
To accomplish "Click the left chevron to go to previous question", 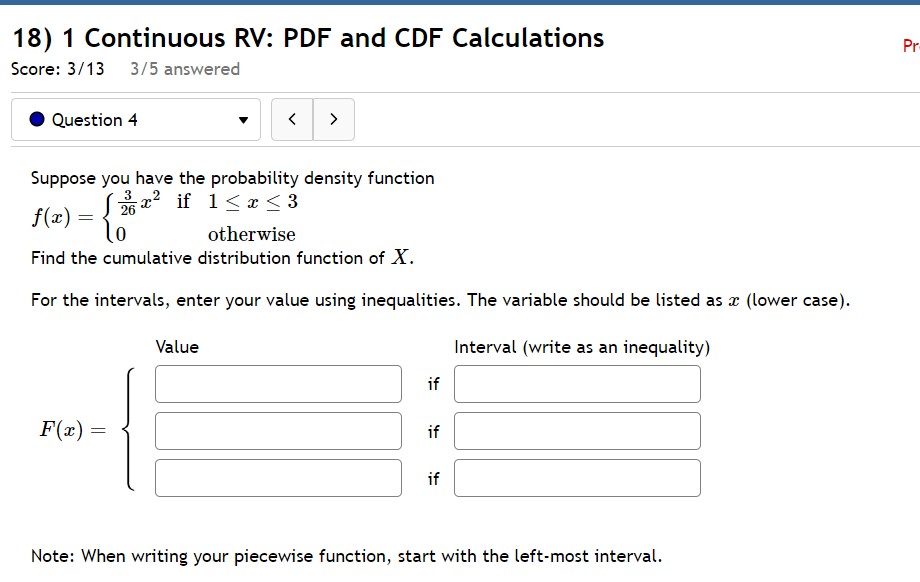I will coord(292,118).
